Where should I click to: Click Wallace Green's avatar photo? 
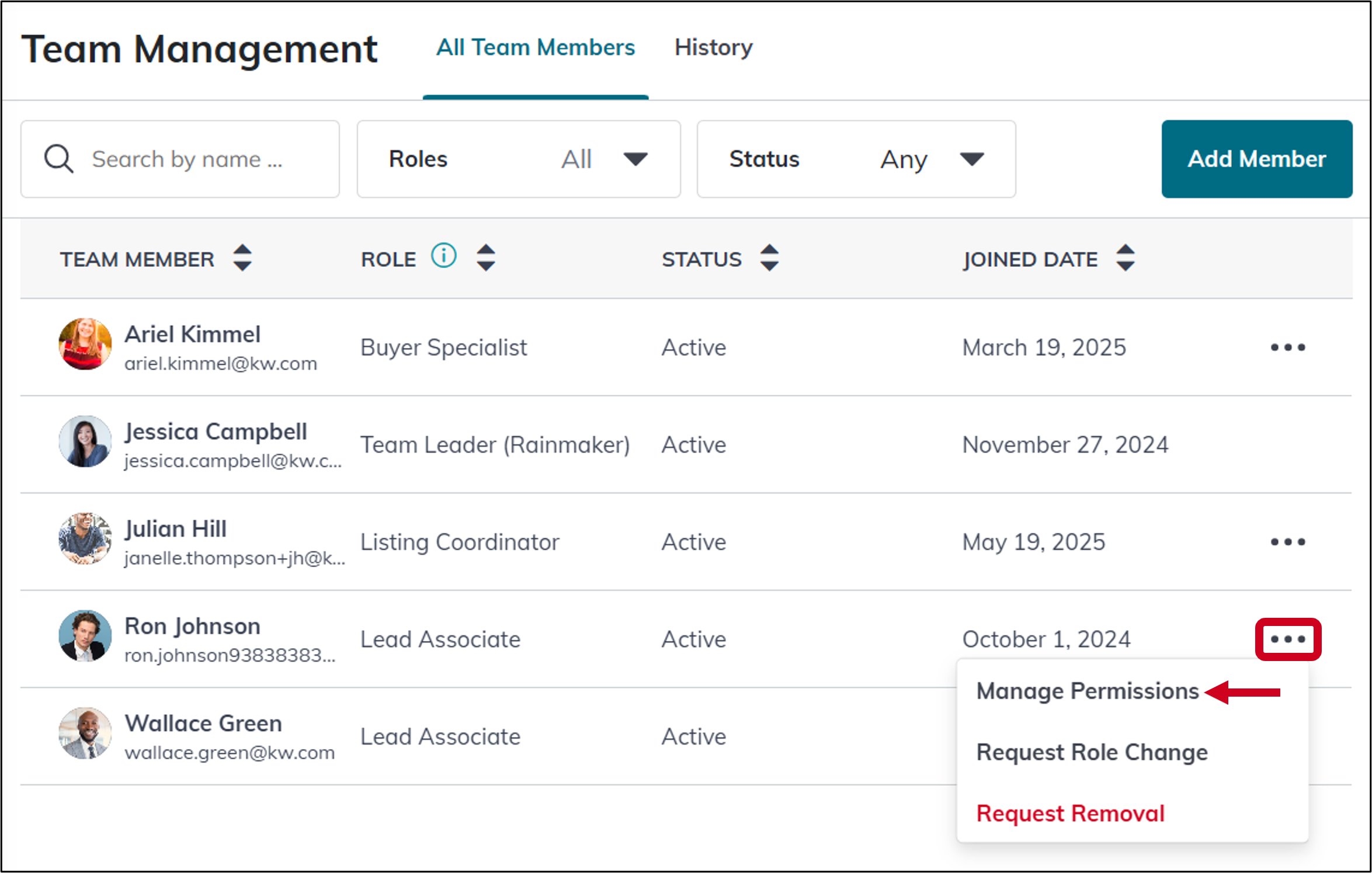(x=85, y=733)
